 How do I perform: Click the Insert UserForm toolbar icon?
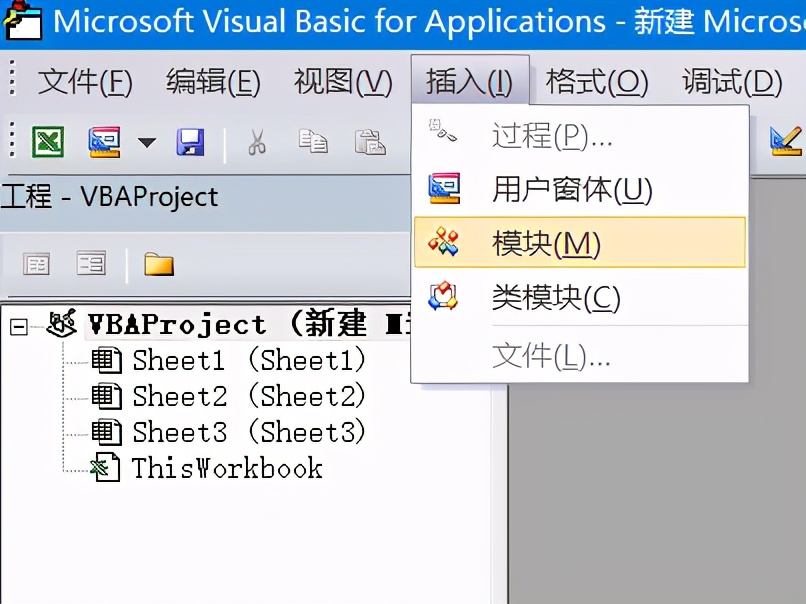point(104,142)
